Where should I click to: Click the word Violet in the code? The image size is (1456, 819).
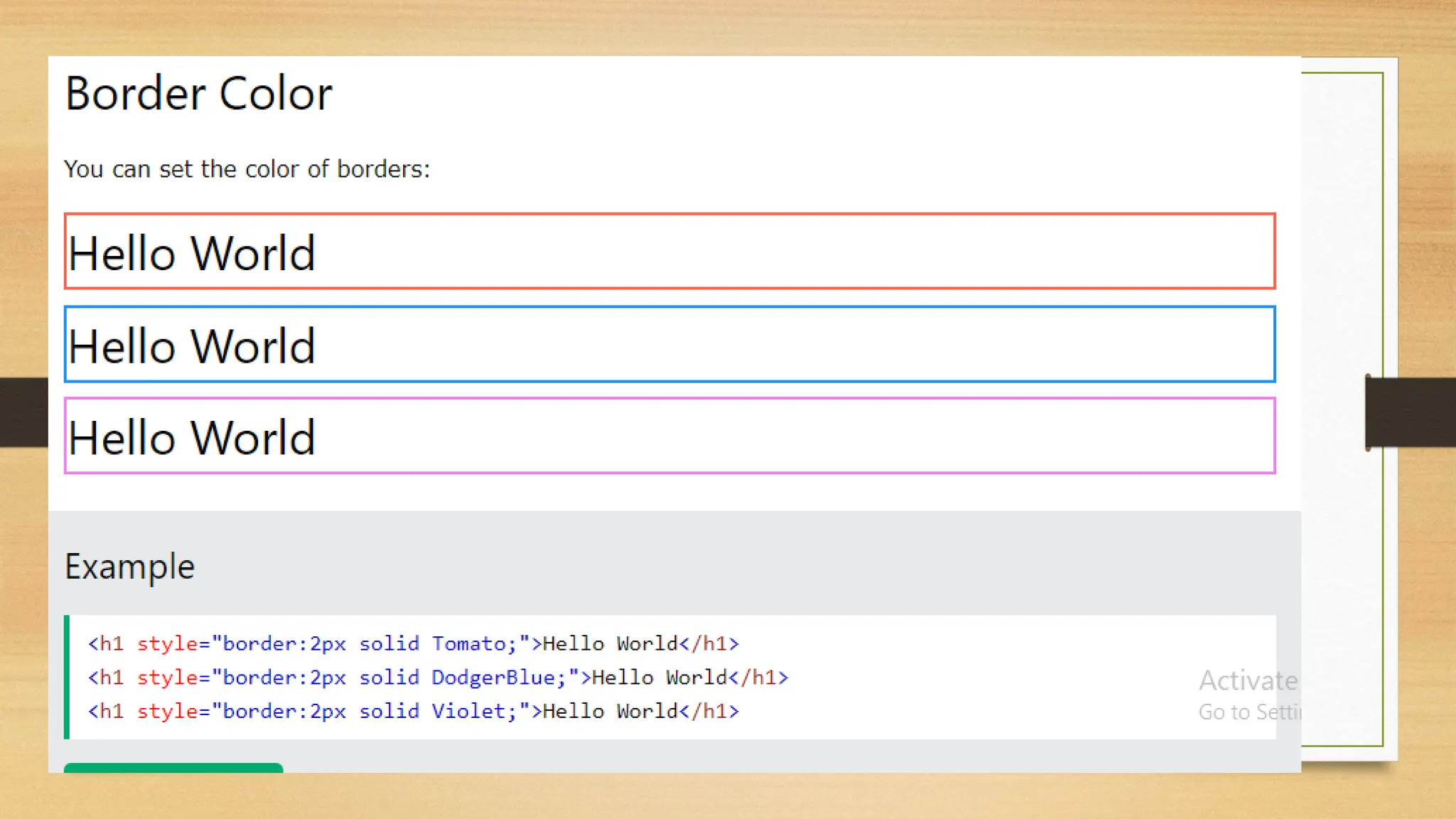pyautogui.click(x=468, y=712)
